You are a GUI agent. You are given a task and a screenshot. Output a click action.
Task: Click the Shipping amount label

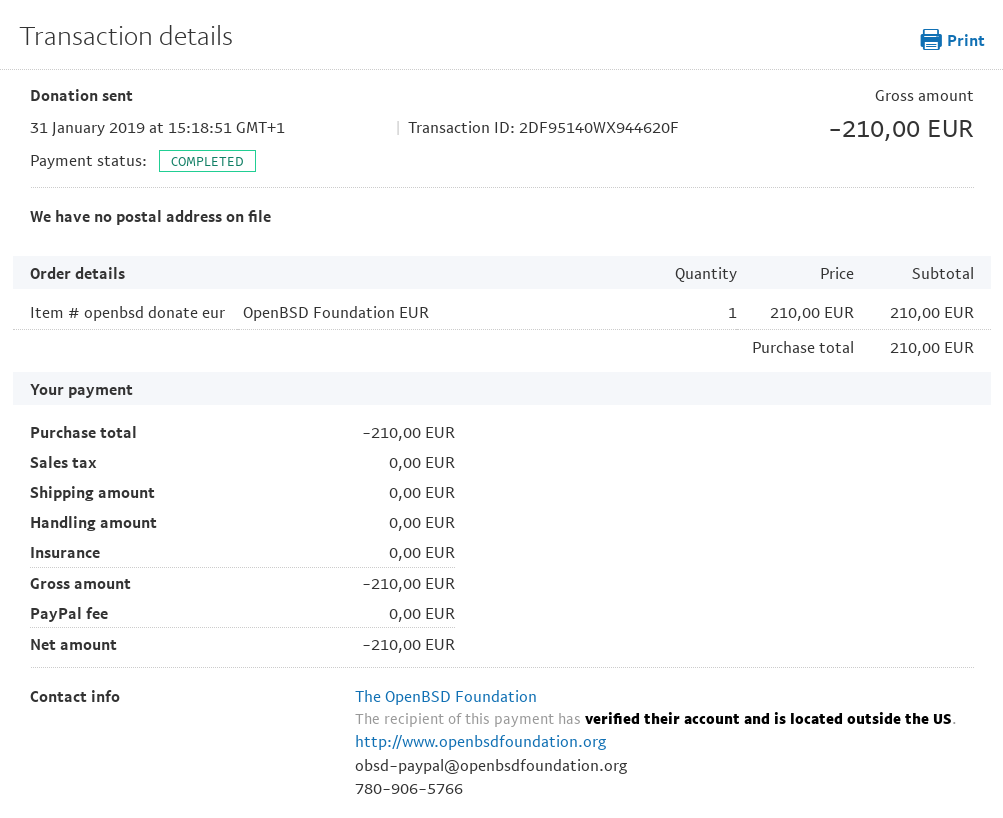click(x=92, y=493)
